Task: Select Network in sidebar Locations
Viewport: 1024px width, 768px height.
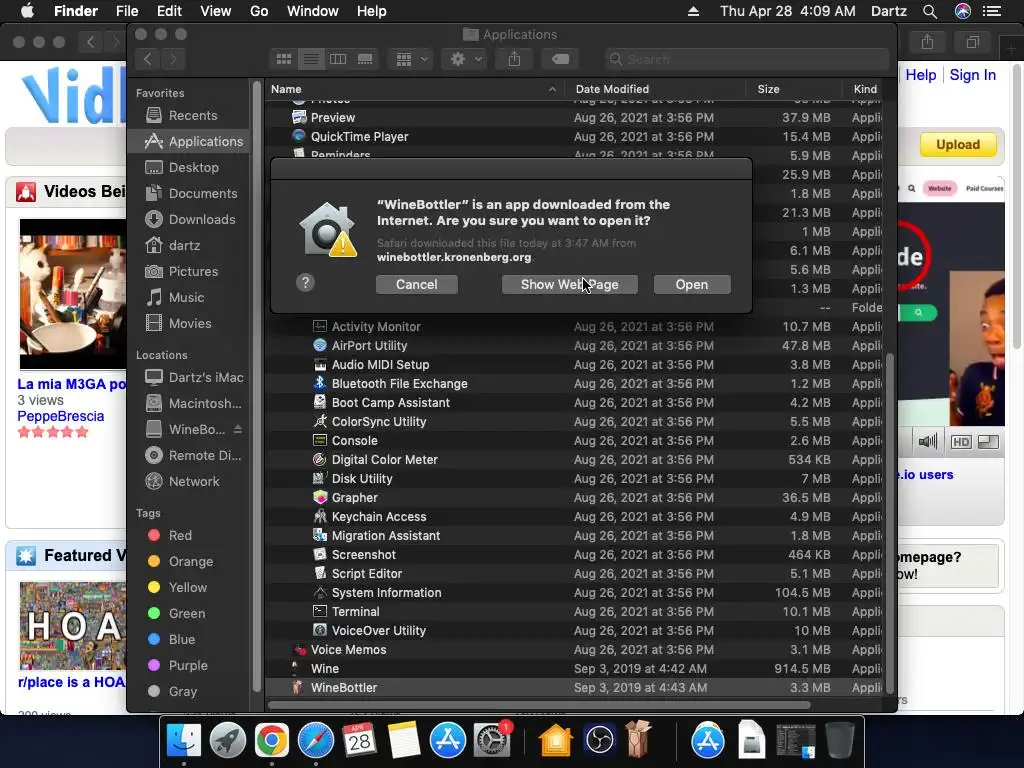Action: tap(188, 481)
